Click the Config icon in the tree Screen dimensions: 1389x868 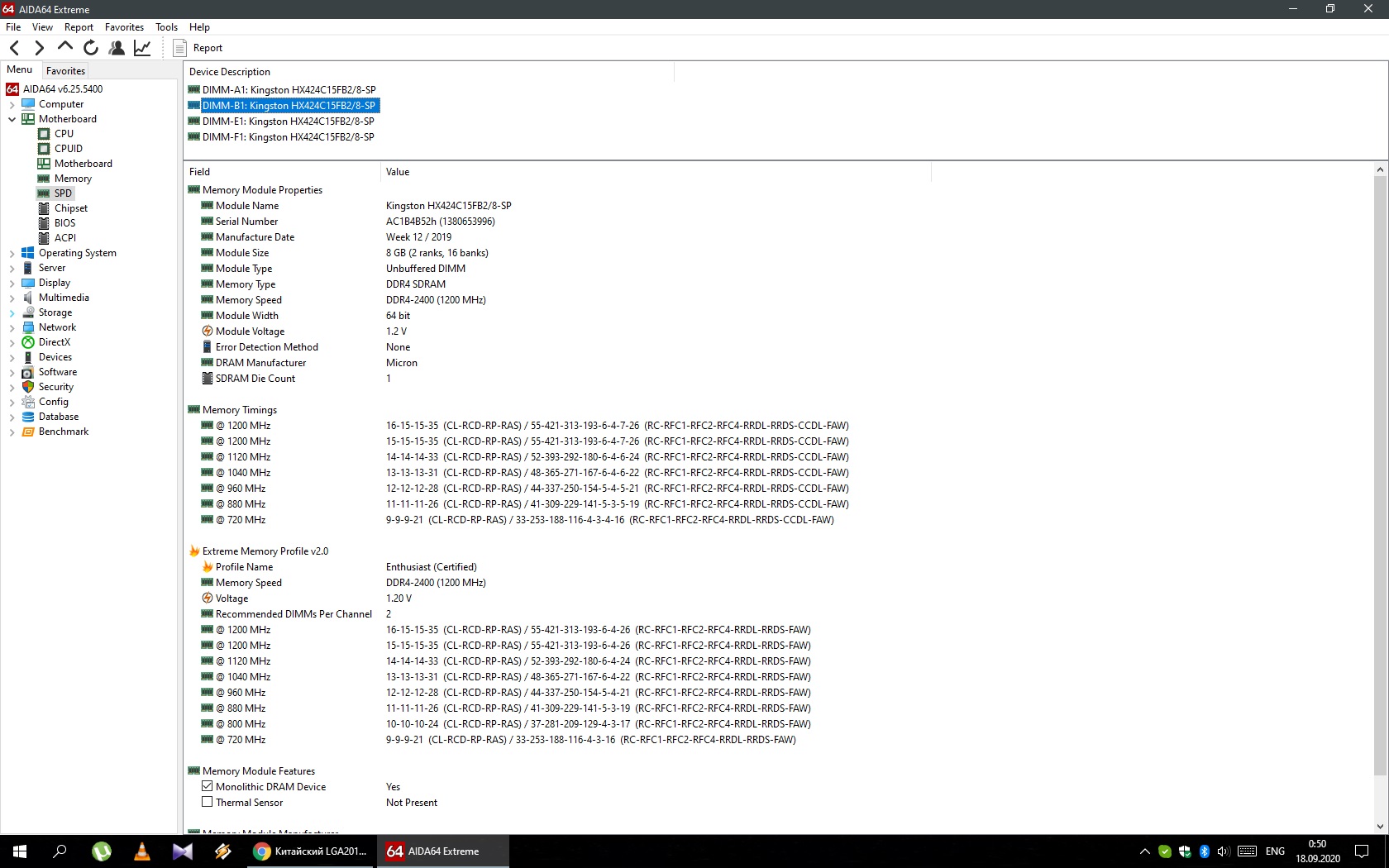28,402
